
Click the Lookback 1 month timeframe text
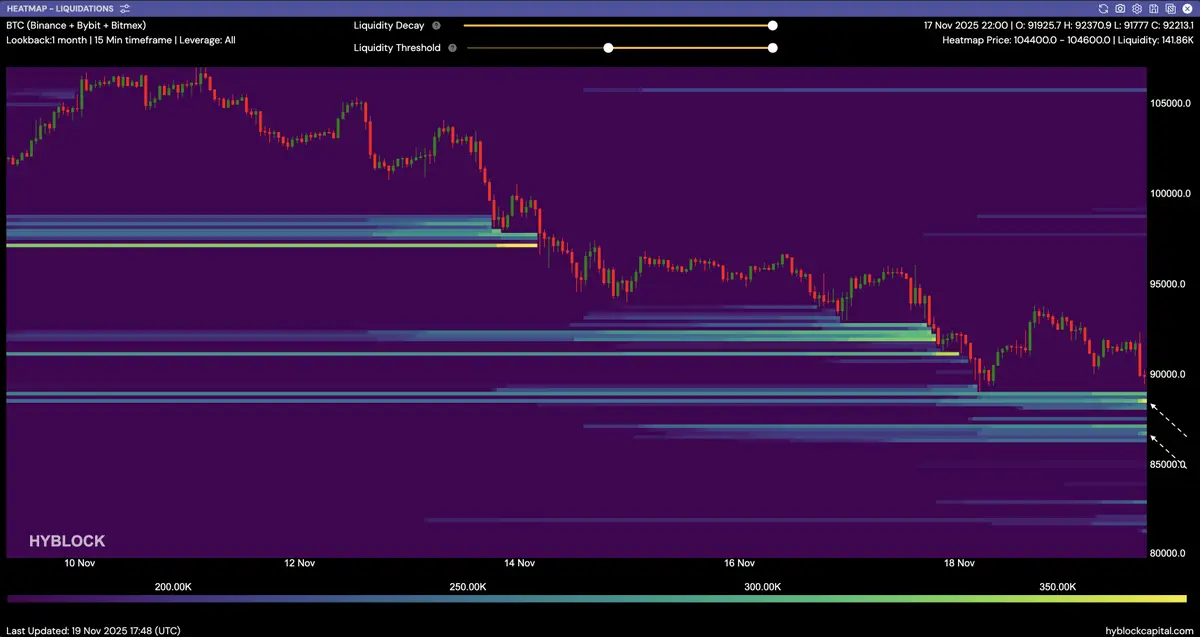point(121,41)
